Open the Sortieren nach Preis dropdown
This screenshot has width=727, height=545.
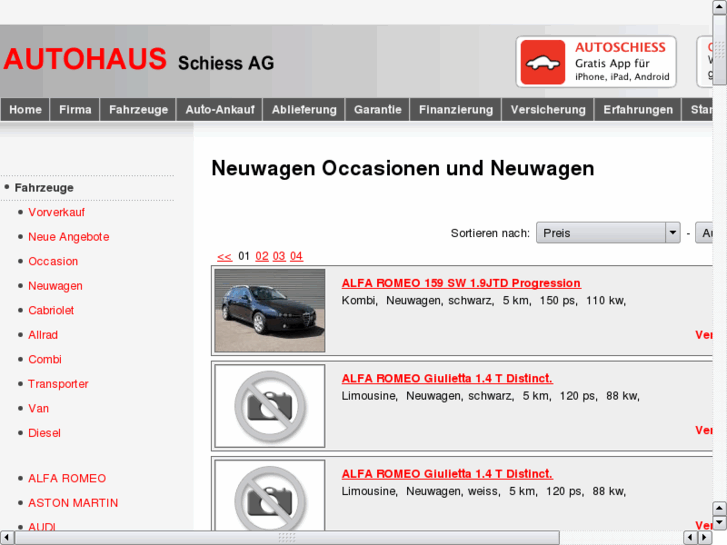click(608, 233)
